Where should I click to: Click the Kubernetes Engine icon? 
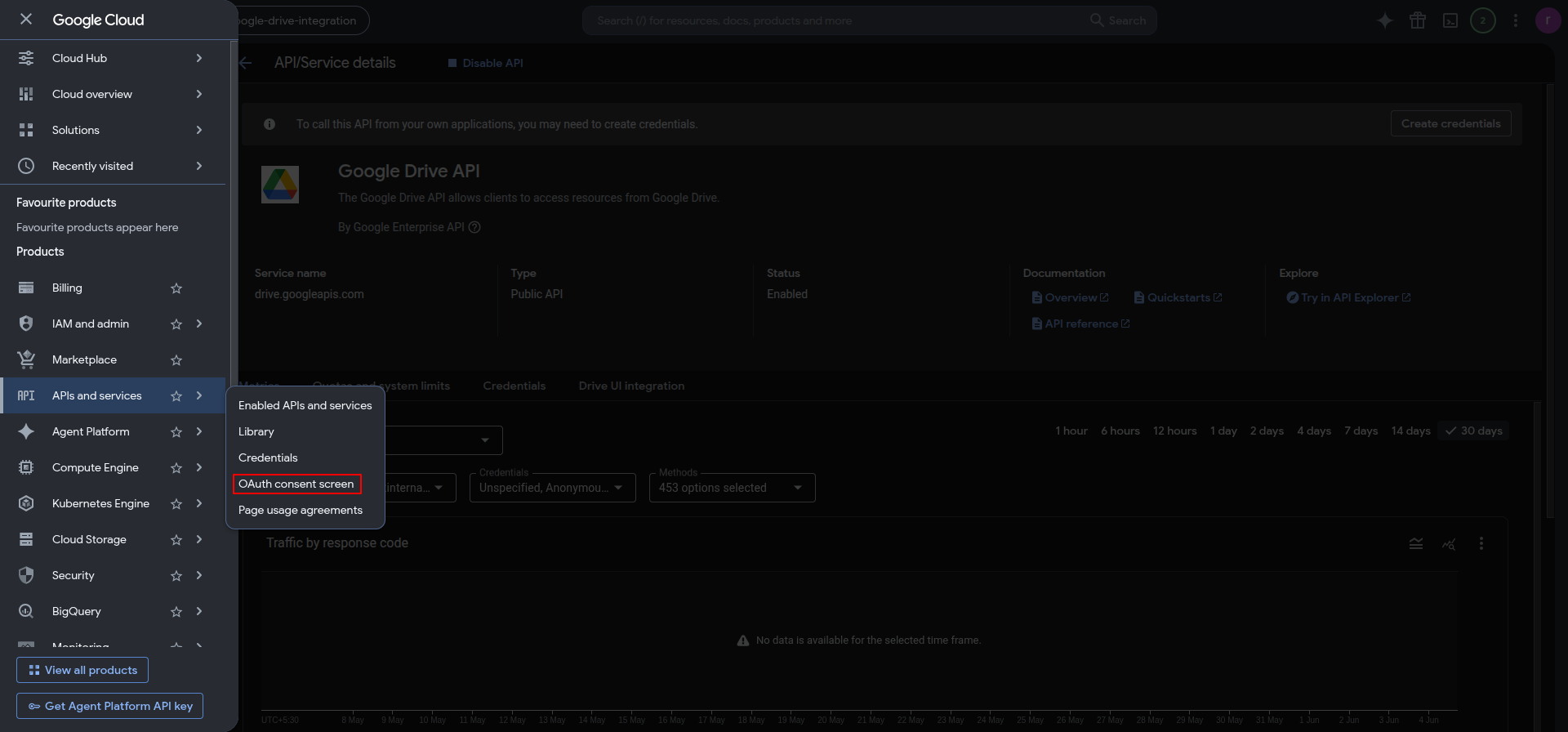click(26, 503)
